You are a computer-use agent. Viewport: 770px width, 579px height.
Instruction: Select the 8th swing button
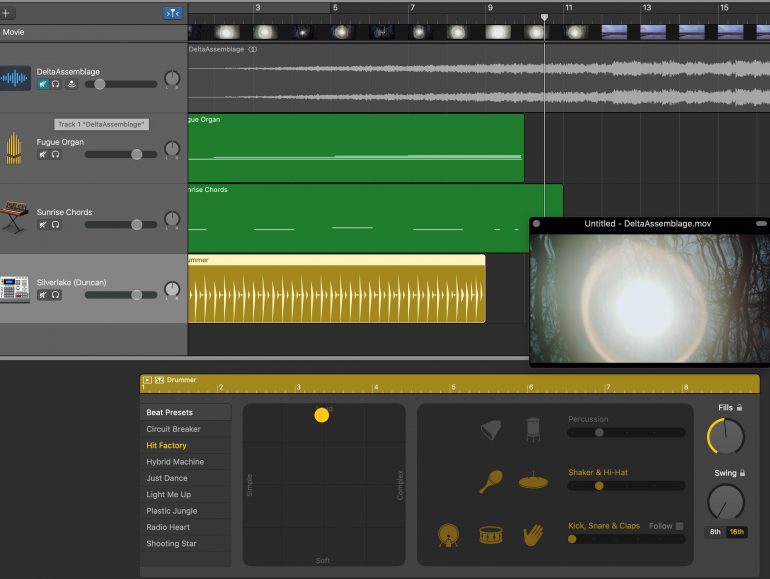tap(715, 532)
